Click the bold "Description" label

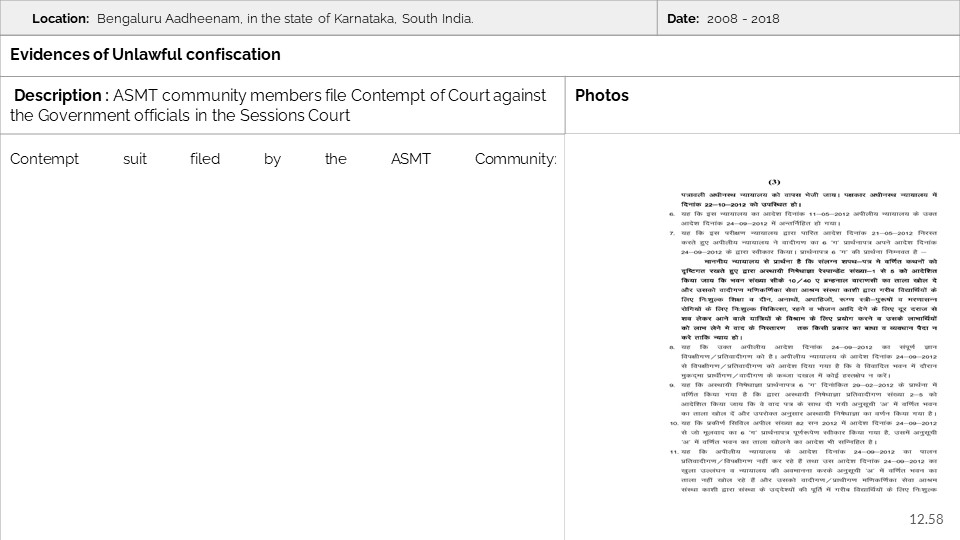point(59,95)
